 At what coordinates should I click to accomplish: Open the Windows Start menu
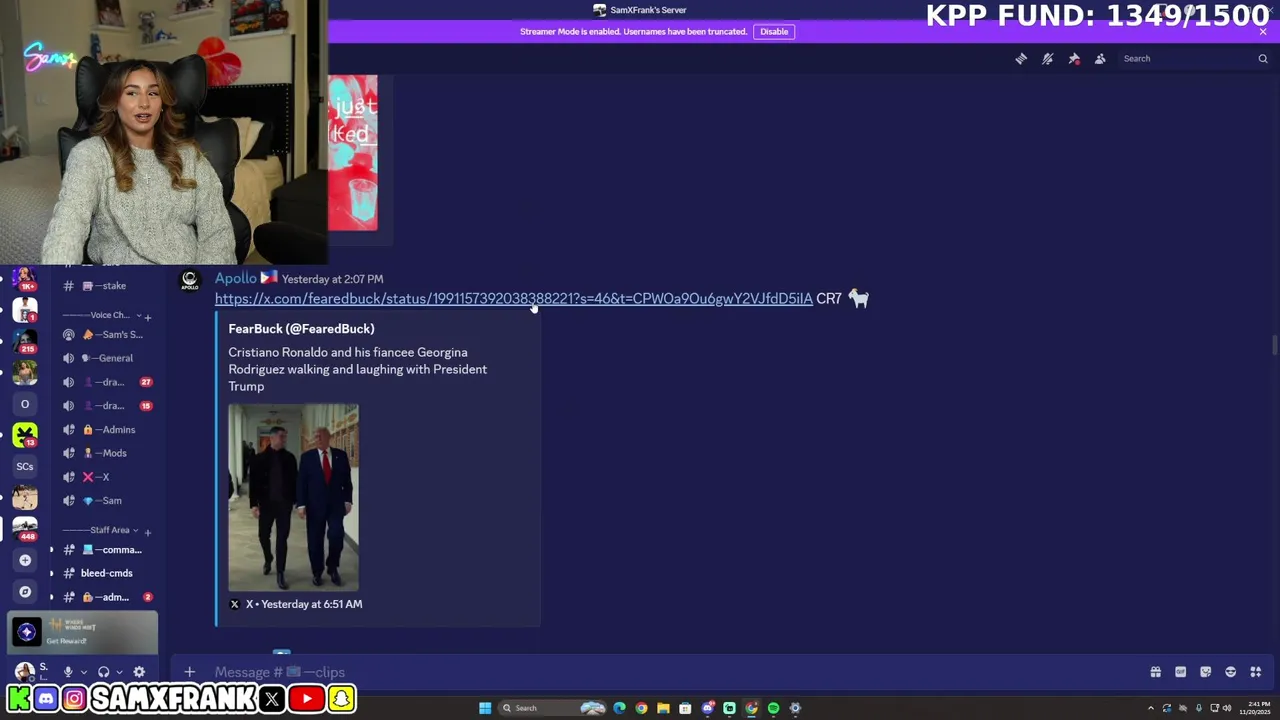click(485, 708)
